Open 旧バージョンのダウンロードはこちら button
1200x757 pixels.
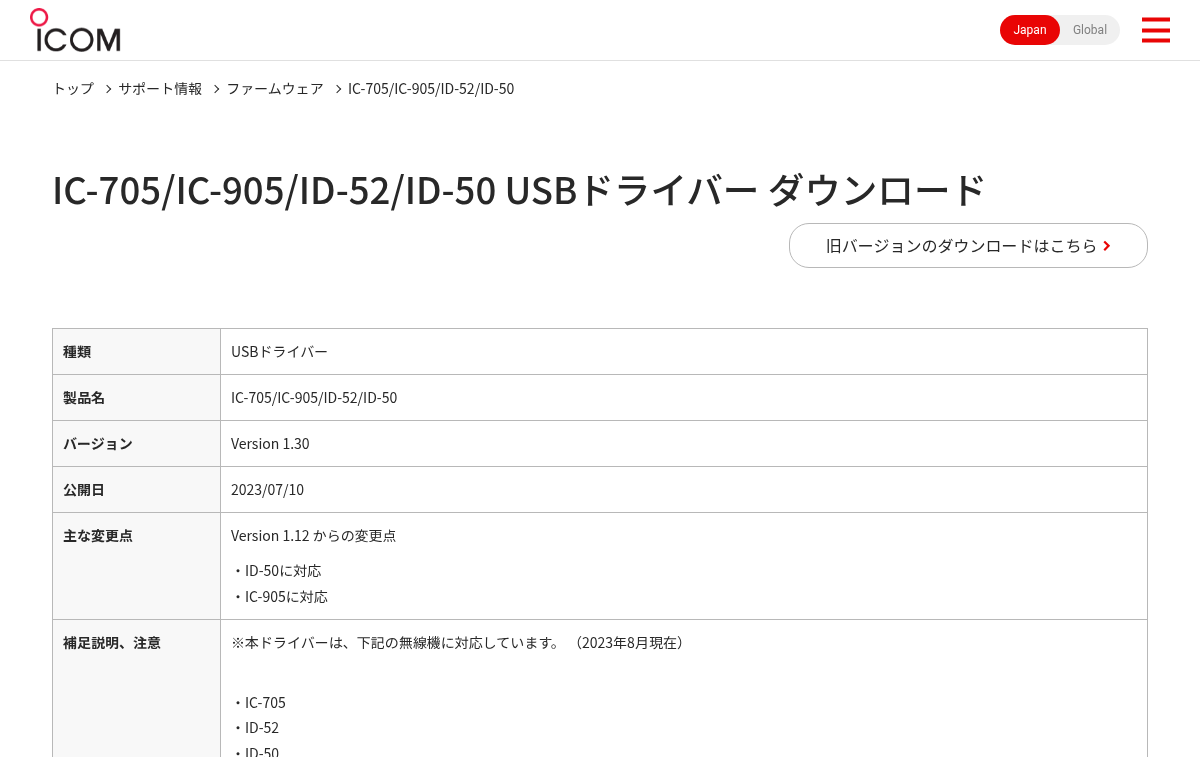(x=968, y=245)
